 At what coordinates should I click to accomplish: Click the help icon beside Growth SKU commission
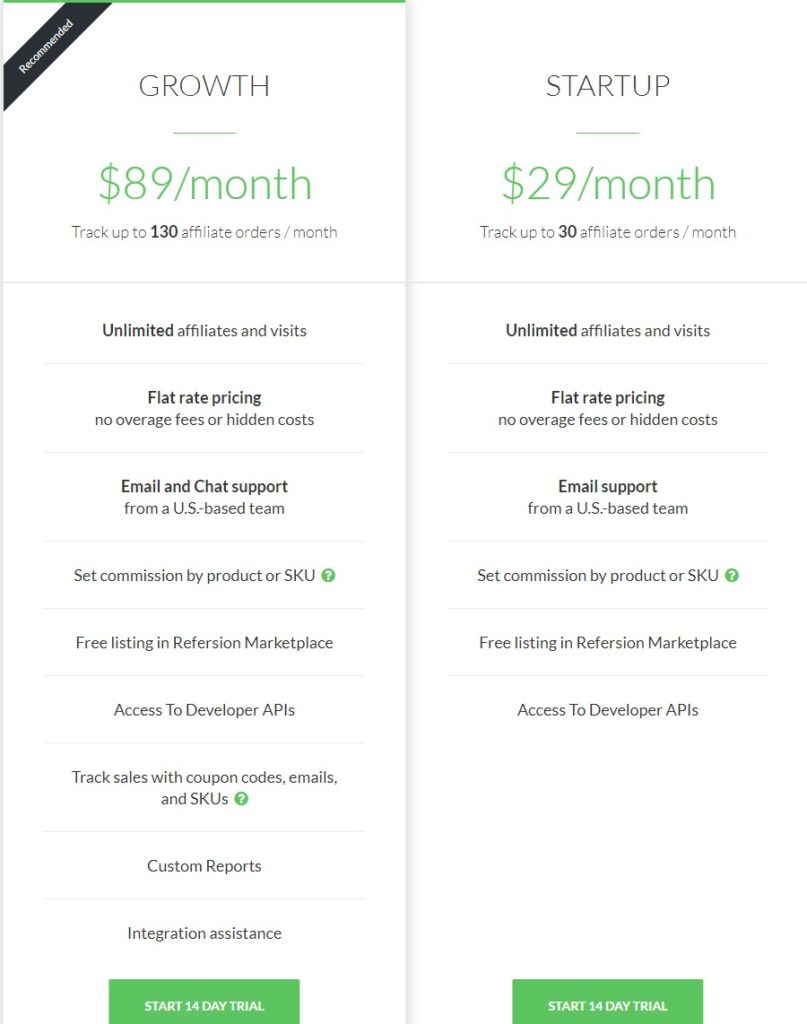[328, 575]
